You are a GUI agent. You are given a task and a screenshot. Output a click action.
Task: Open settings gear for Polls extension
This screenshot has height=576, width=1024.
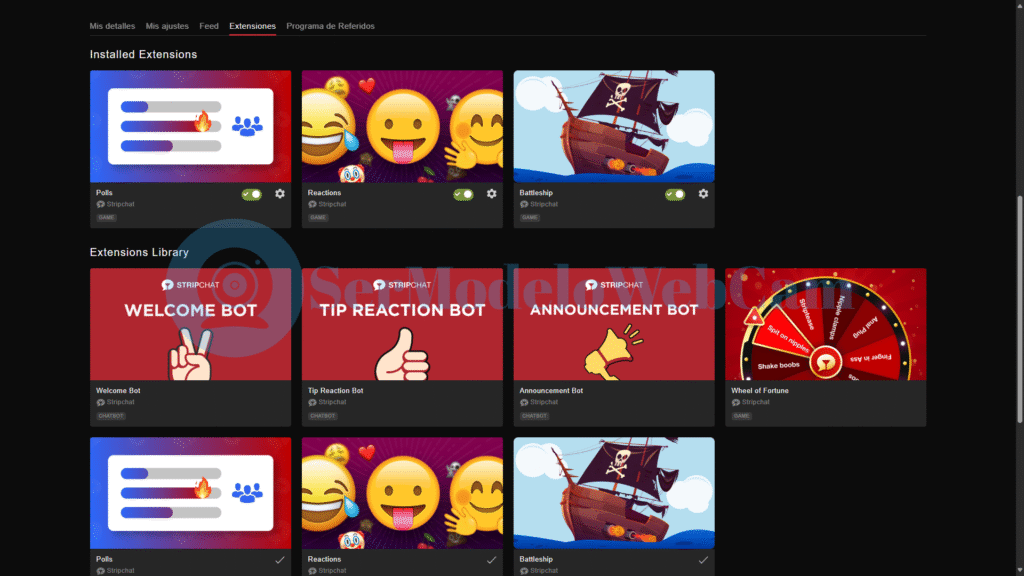(x=280, y=194)
